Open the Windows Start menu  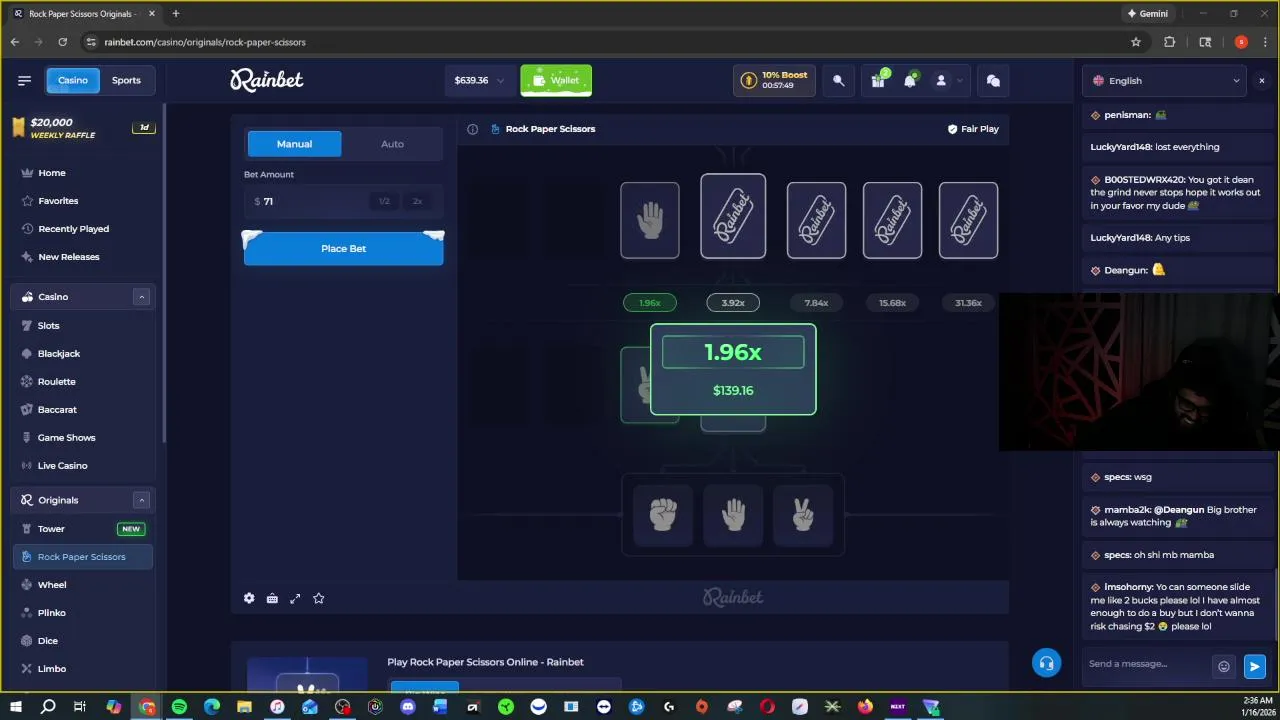[x=16, y=707]
